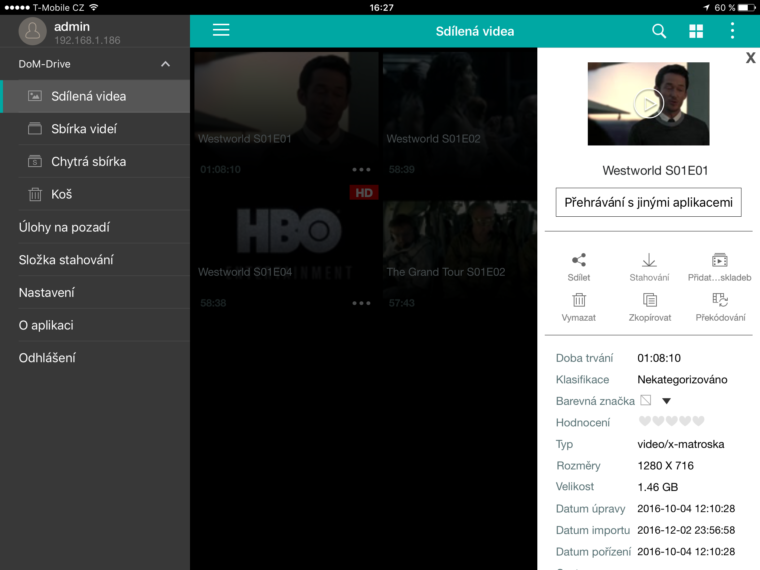
Task: Tap the Stahování download icon
Action: [649, 260]
